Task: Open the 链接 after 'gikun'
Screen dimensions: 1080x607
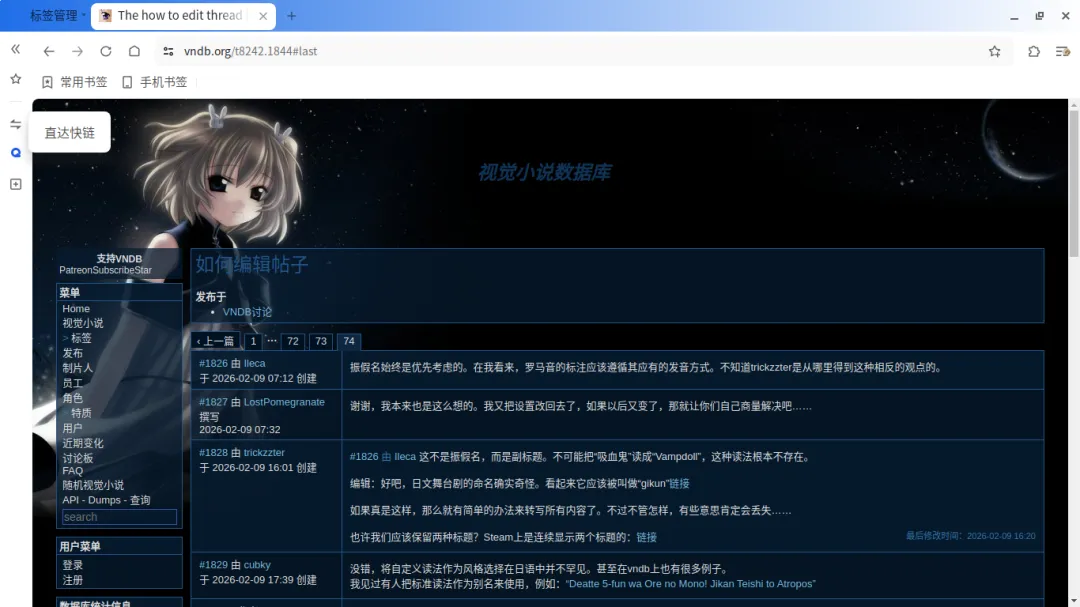Action: [x=679, y=484]
